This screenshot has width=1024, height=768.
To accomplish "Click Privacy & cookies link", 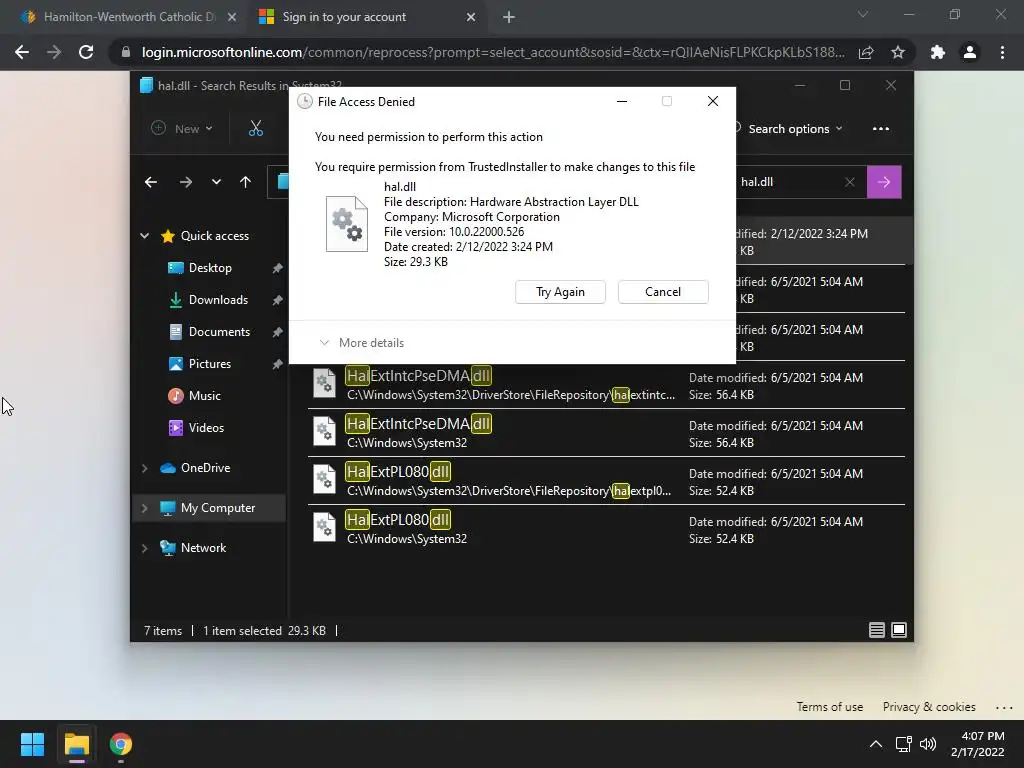I will tap(929, 707).
